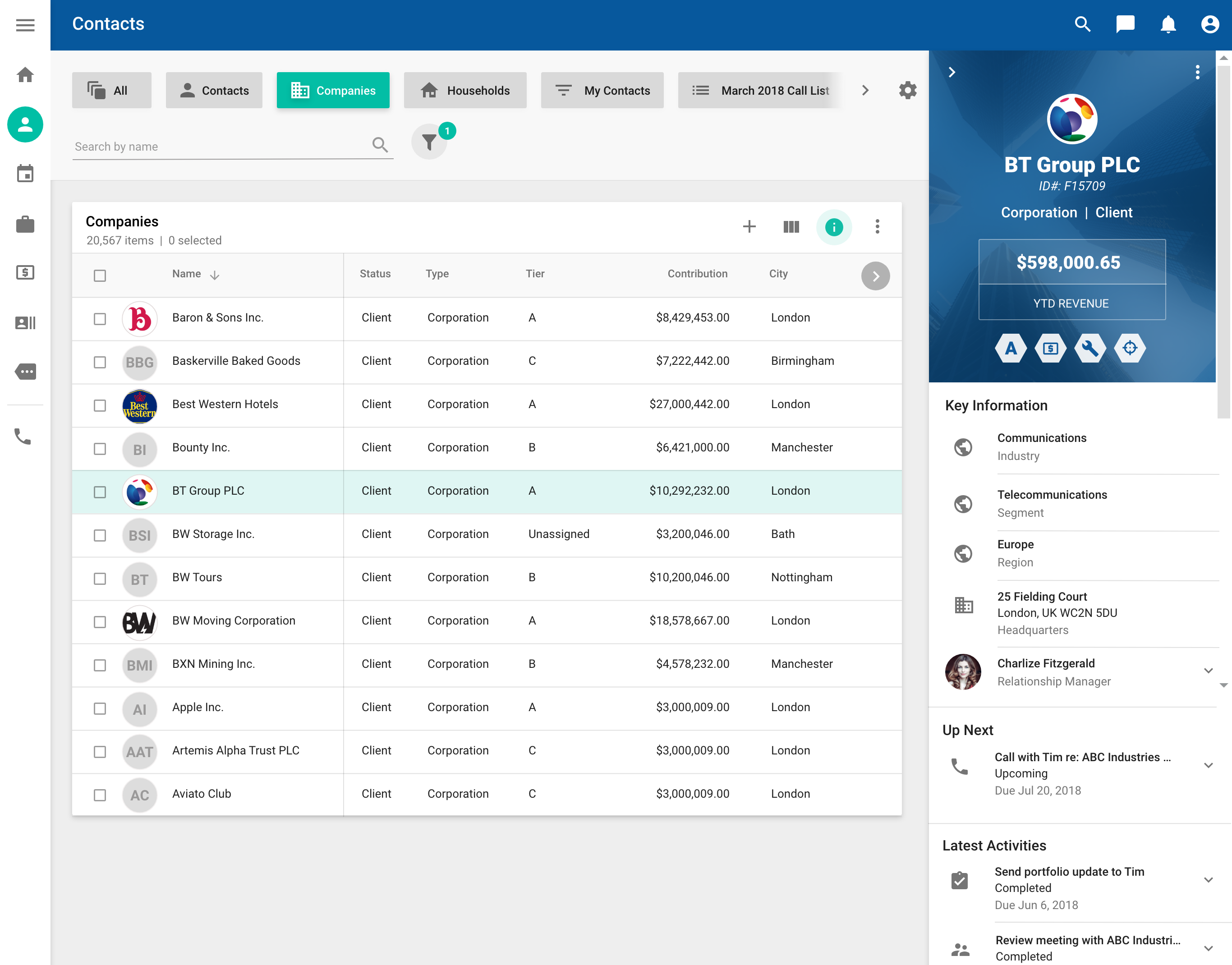Check the Baron & Sons Inc. checkbox
Viewport: 1232px width, 965px height.
coord(100,319)
